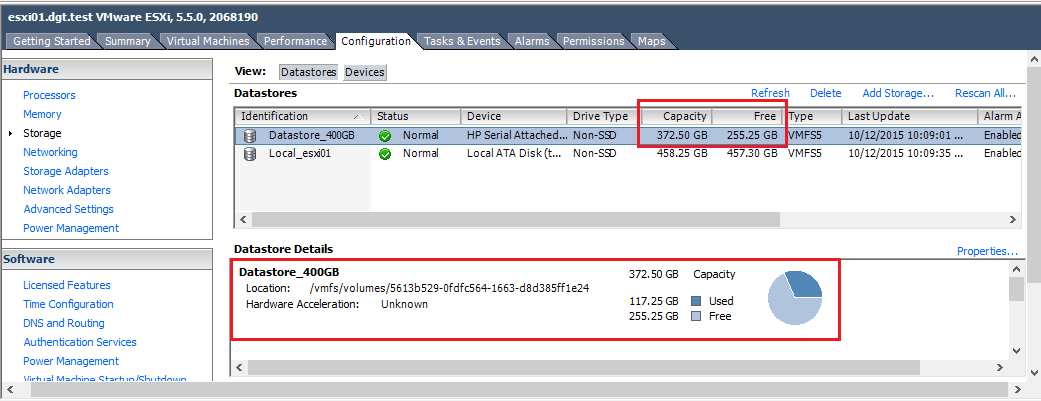Select the Local_esxi01 row name
1041x401 pixels.
coord(299,154)
